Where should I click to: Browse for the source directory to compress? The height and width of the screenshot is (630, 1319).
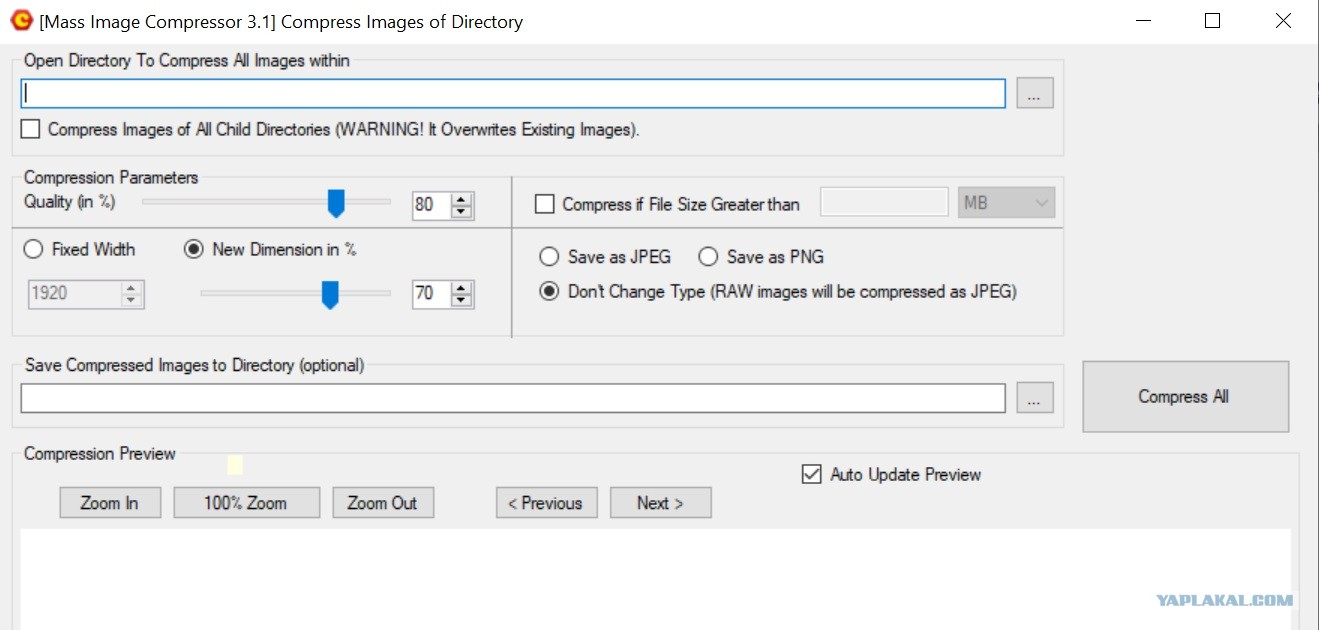pyautogui.click(x=1035, y=94)
